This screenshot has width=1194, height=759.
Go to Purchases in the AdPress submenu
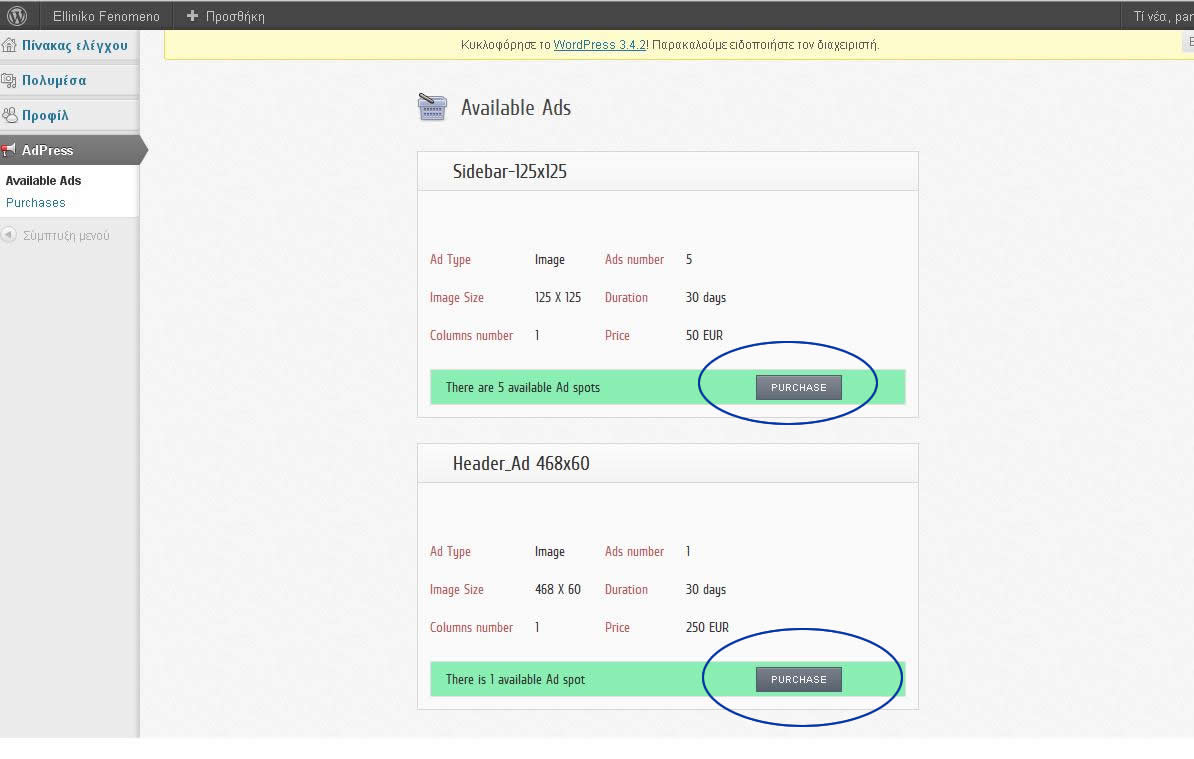[35, 202]
